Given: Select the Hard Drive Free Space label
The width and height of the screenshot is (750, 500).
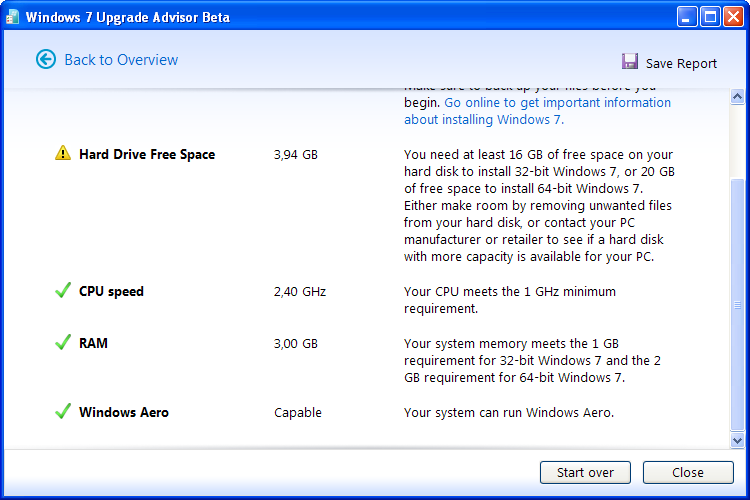Looking at the screenshot, I should click(147, 155).
